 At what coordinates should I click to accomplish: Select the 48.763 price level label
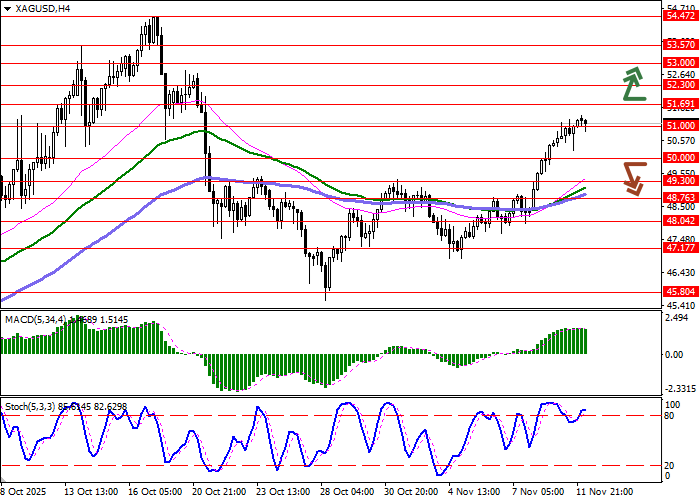pos(680,198)
